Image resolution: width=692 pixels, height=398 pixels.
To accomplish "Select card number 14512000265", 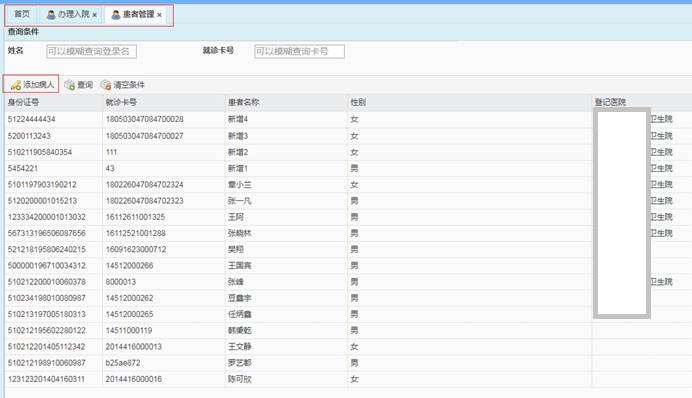I will [129, 314].
